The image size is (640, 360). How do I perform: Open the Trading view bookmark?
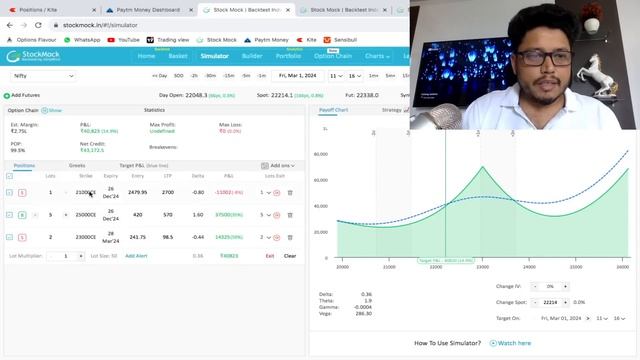(x=168, y=40)
